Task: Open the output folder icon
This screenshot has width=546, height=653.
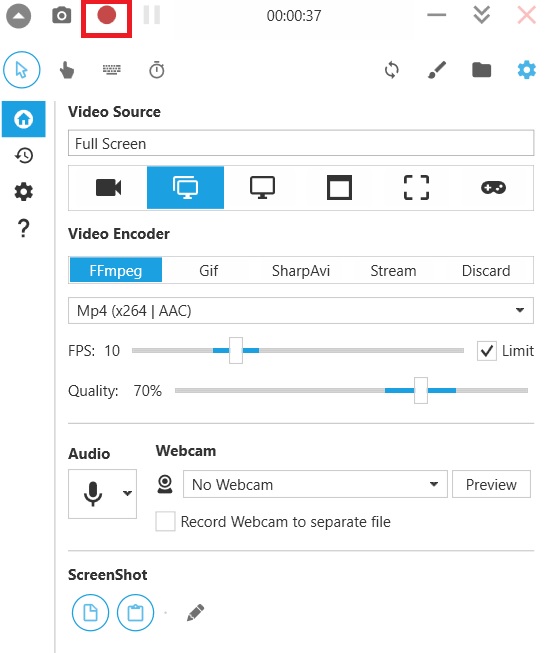Action: point(481,70)
